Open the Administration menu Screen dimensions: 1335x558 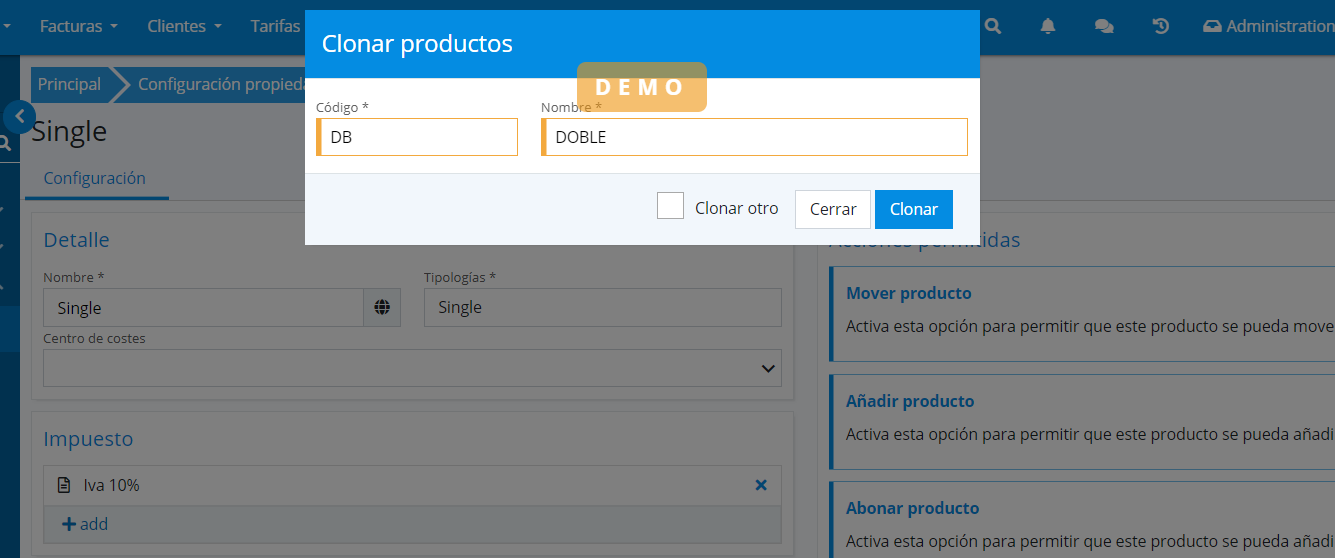pos(1270,27)
